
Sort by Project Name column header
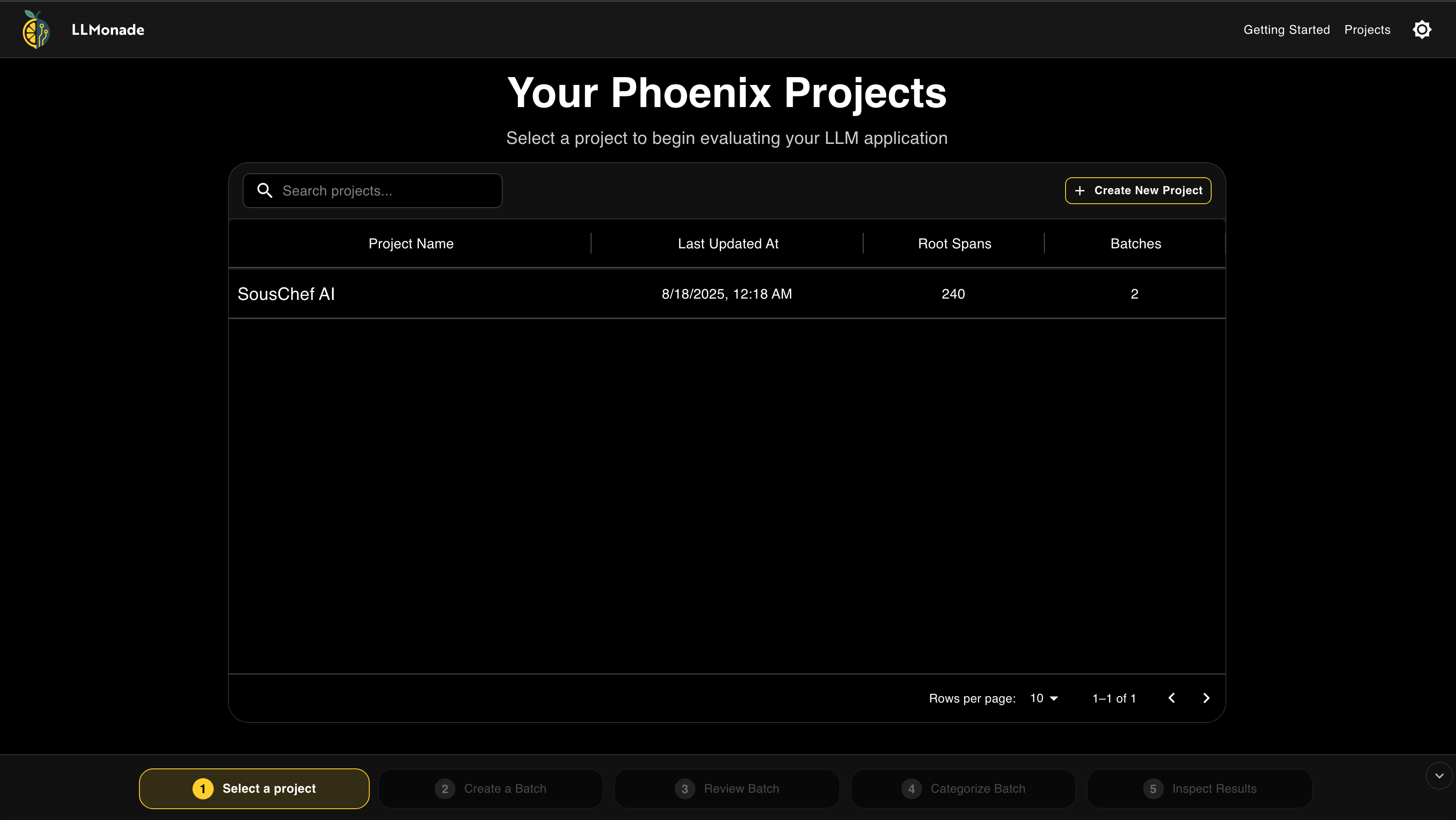[411, 244]
